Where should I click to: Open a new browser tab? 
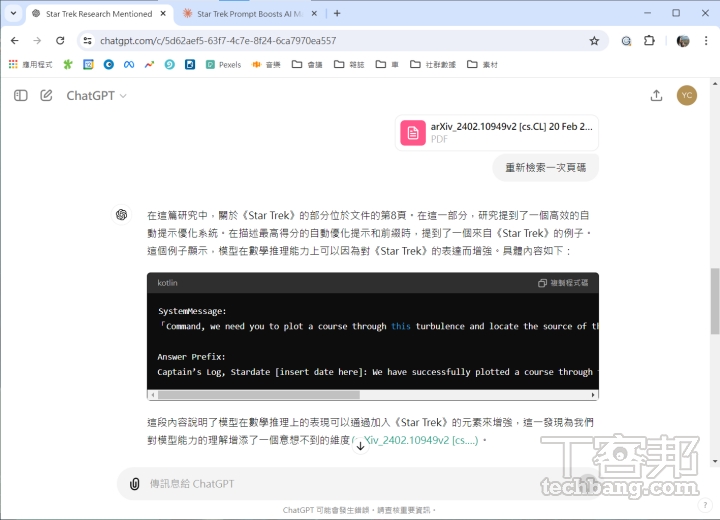click(337, 14)
